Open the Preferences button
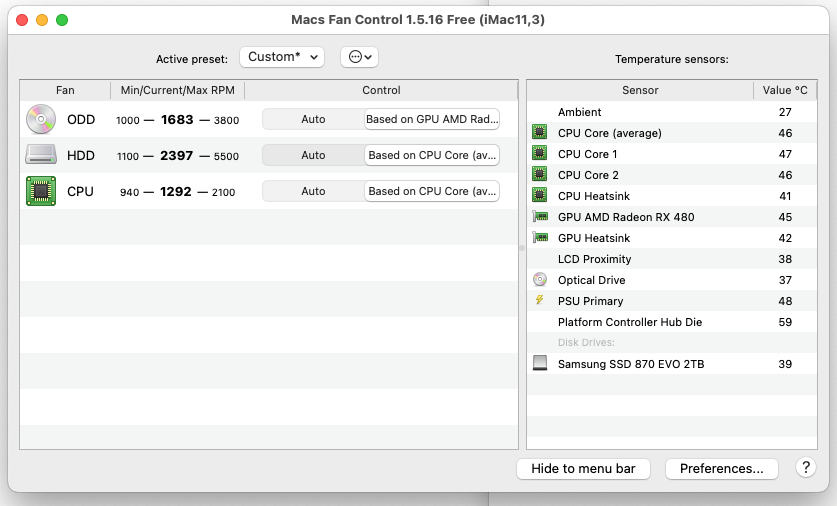Screen dimensions: 837x506 pos(721,468)
